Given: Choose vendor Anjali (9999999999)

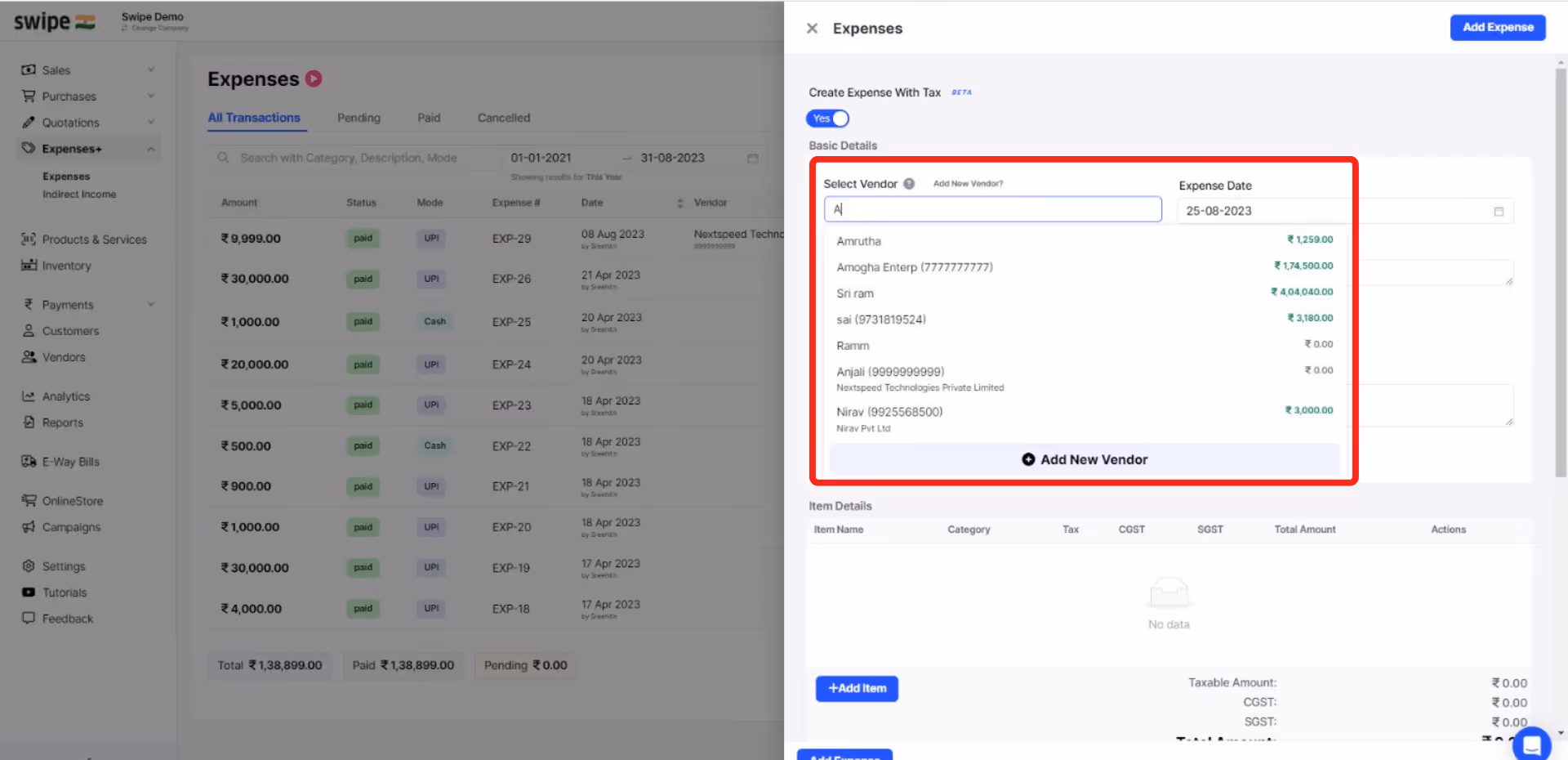Looking at the screenshot, I should (1084, 378).
